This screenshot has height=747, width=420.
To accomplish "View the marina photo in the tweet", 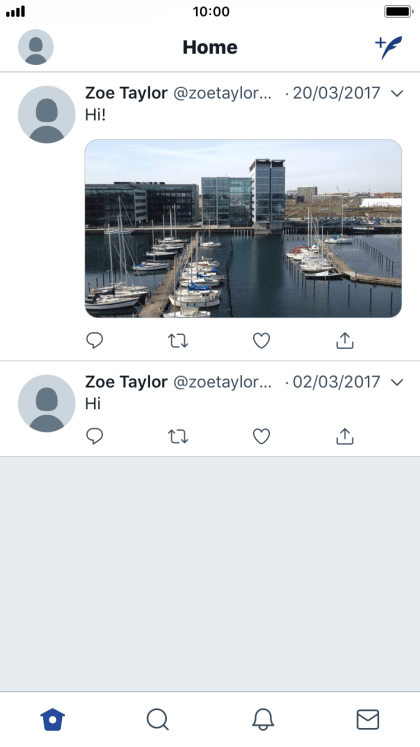I will [x=243, y=229].
